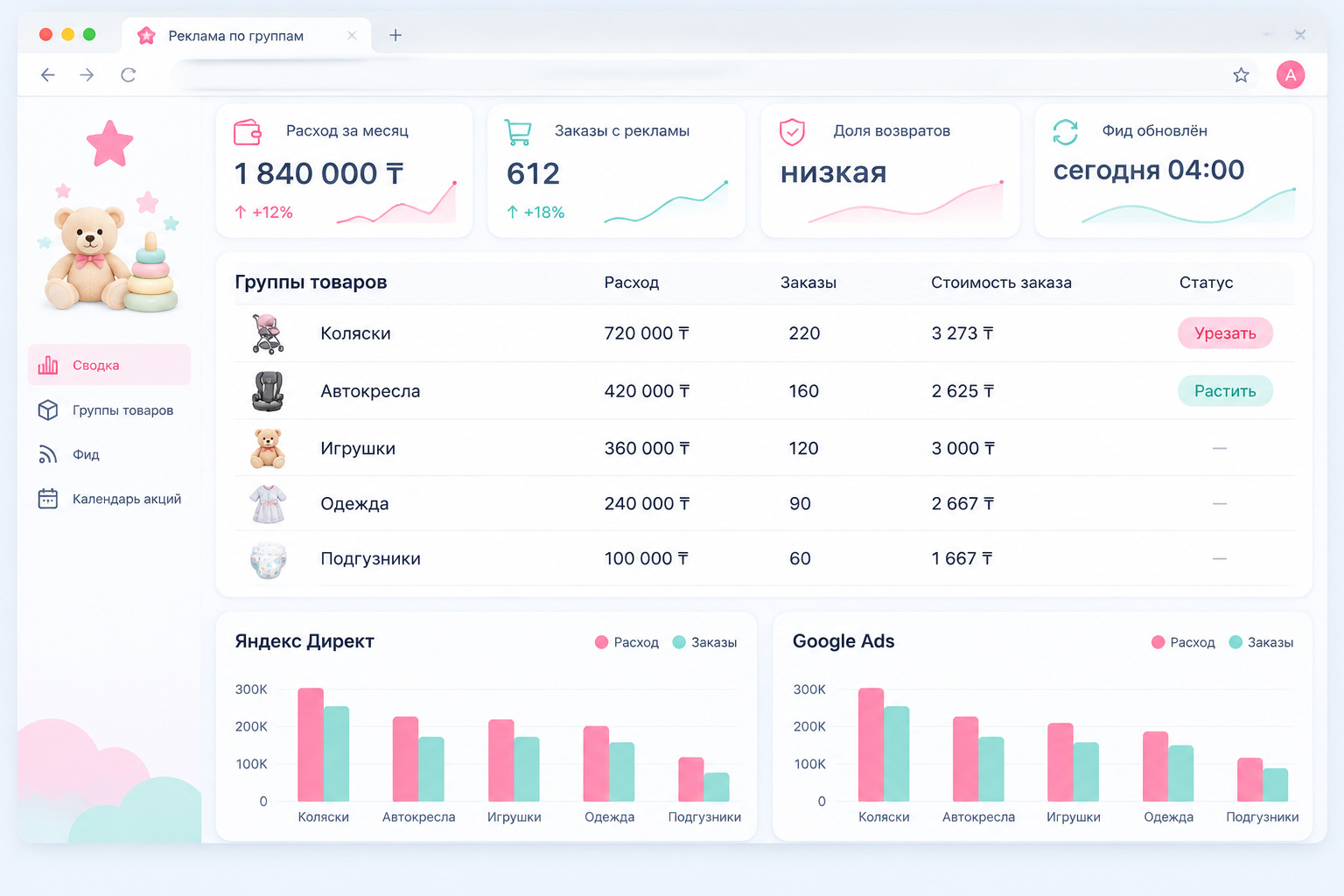Click the sync icon in Фид обновлён
Screen dimensions: 1344x896
1065,132
